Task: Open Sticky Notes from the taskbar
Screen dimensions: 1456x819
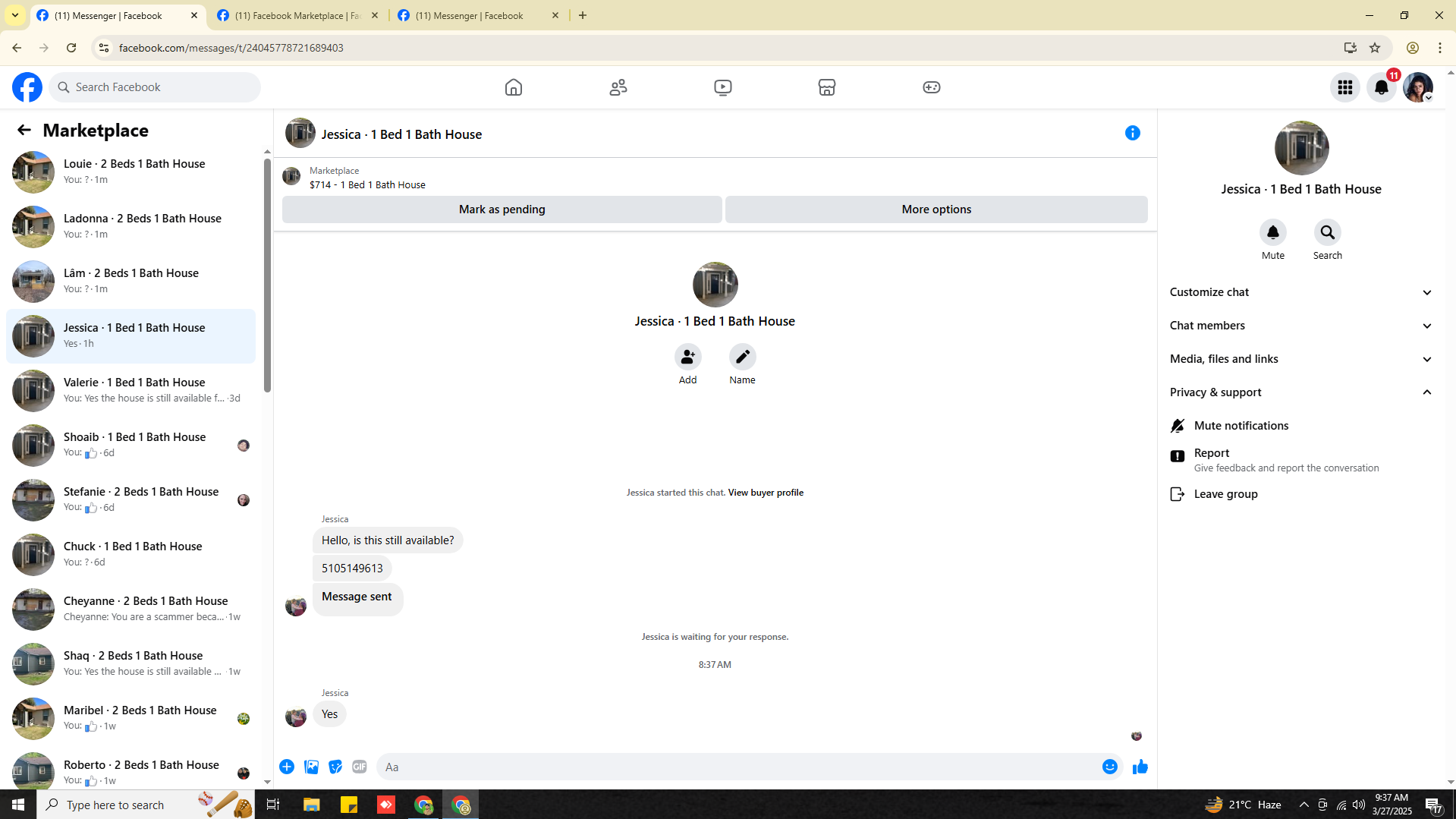Action: (349, 805)
